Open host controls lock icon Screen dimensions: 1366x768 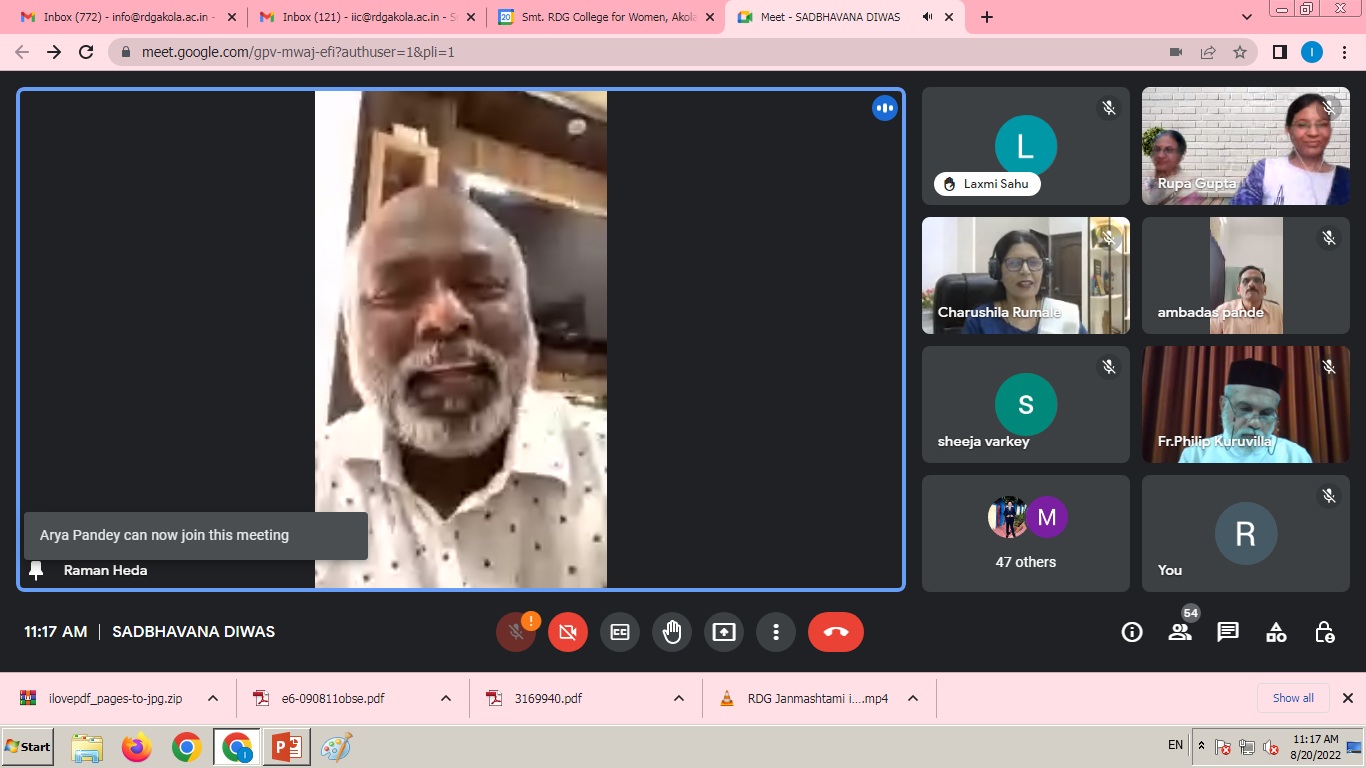(1324, 632)
